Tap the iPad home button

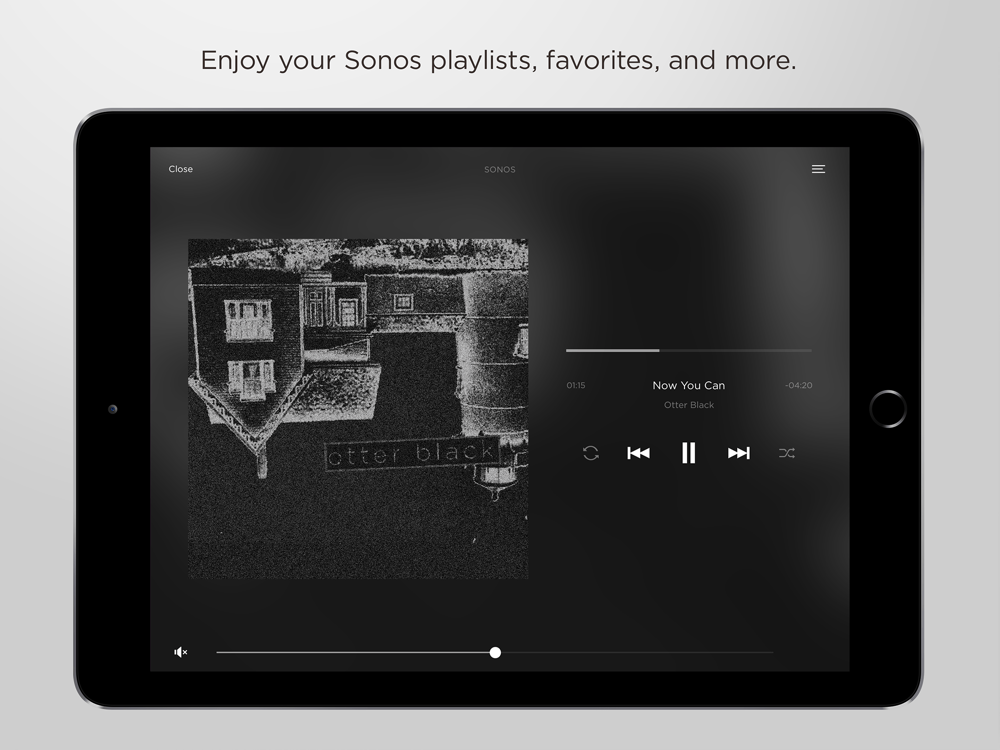point(888,409)
